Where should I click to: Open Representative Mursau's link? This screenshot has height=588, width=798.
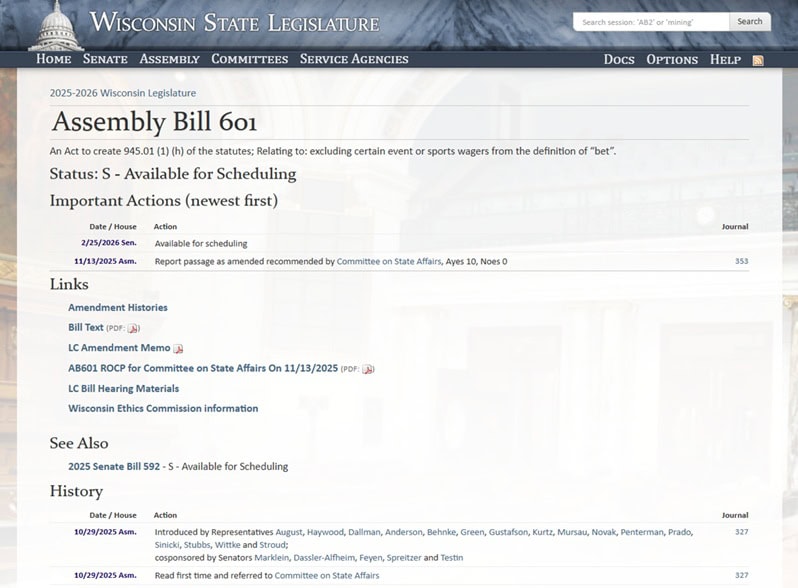[x=572, y=532]
